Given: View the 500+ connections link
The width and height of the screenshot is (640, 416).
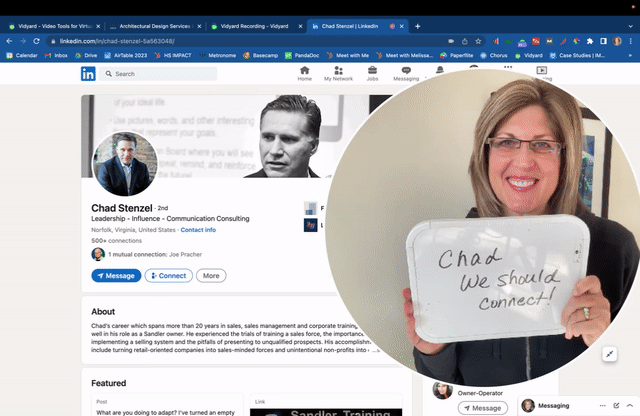Looking at the screenshot, I should coord(116,240).
